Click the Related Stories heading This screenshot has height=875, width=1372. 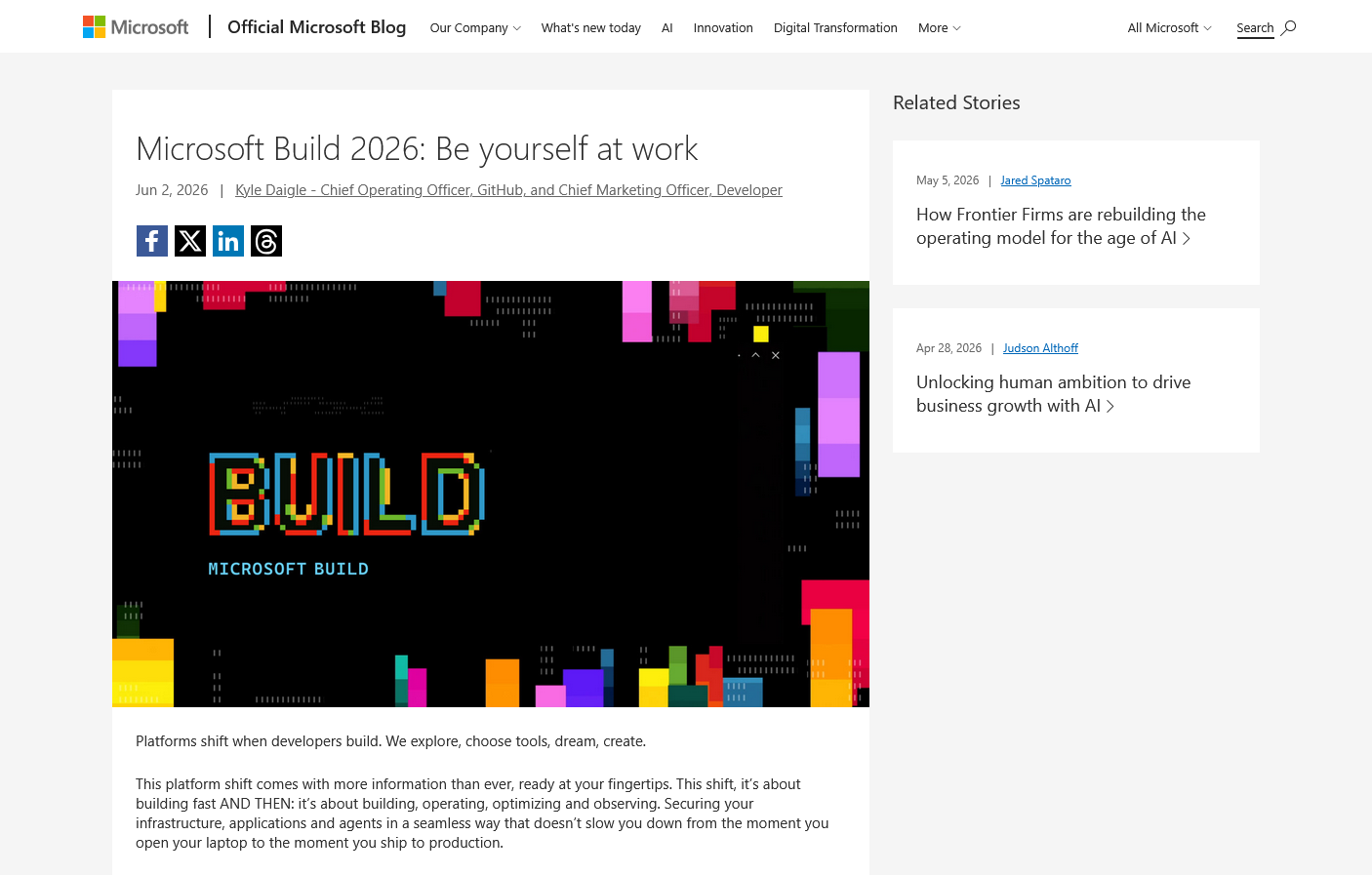tap(956, 102)
